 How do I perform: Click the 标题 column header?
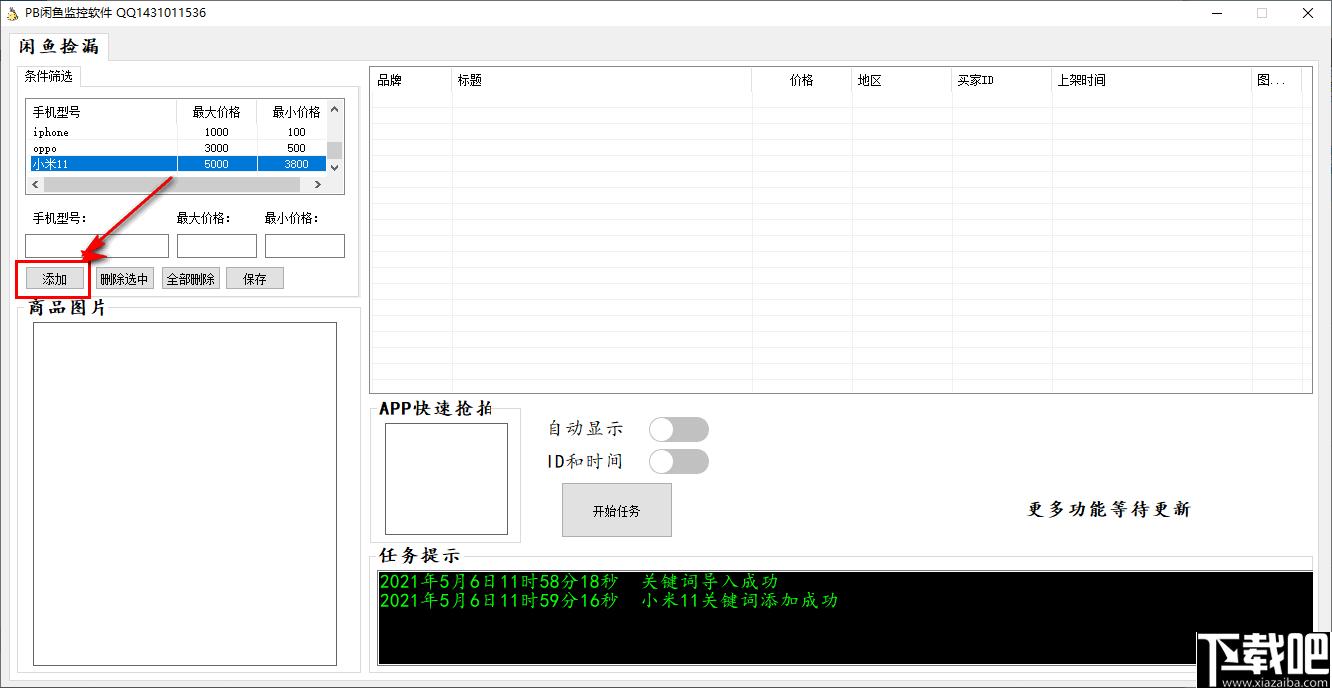(x=602, y=80)
